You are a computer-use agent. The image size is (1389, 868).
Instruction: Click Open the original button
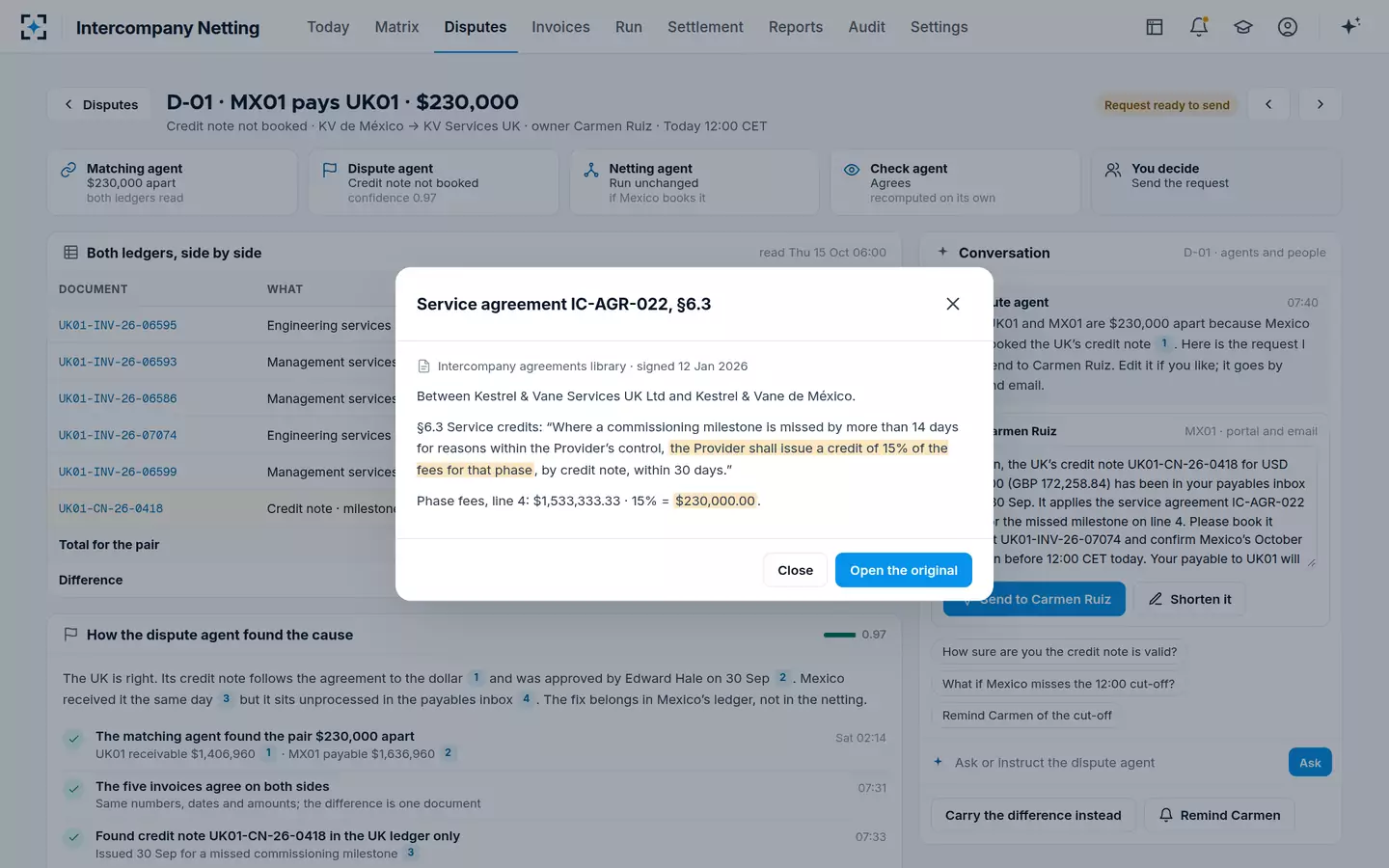click(x=904, y=570)
